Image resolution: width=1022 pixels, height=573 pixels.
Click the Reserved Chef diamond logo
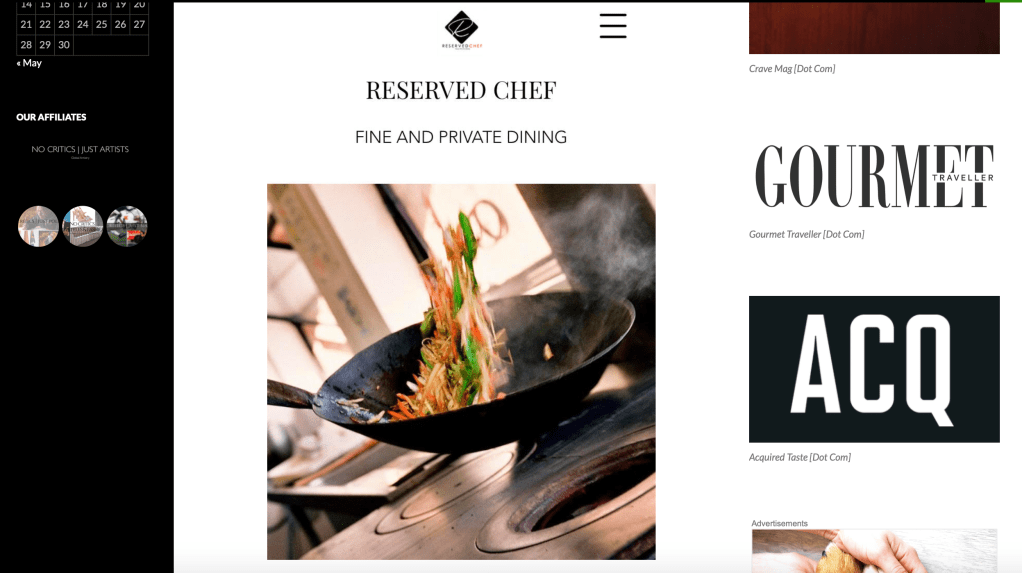click(x=461, y=29)
